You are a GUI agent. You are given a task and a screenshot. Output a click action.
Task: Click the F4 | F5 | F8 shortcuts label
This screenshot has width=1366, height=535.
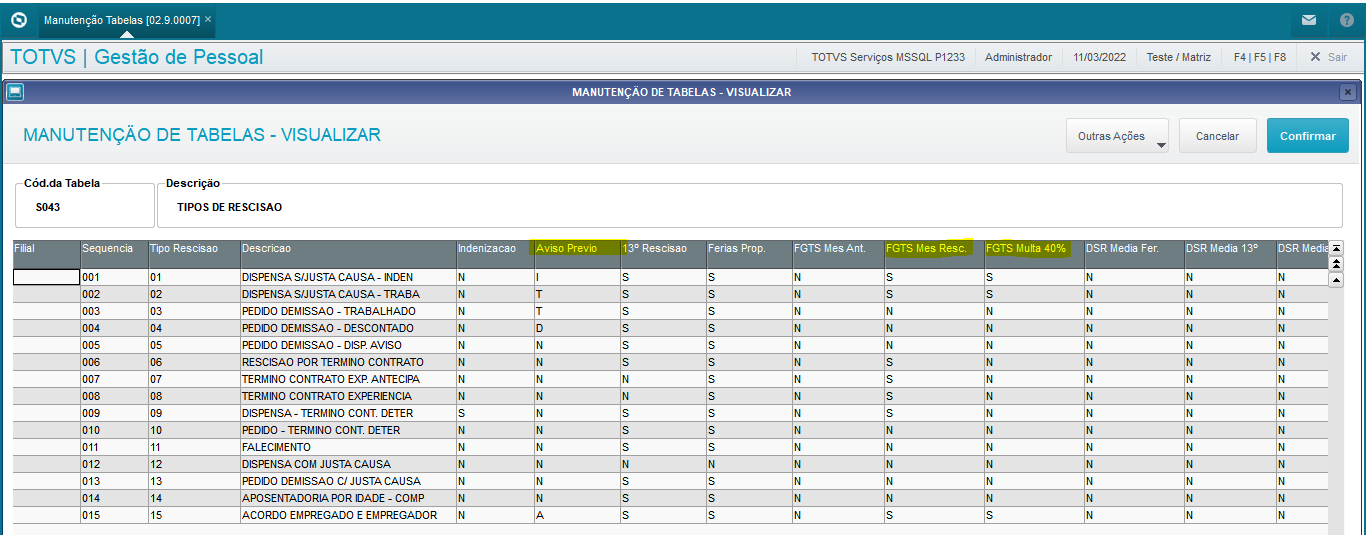point(1260,57)
